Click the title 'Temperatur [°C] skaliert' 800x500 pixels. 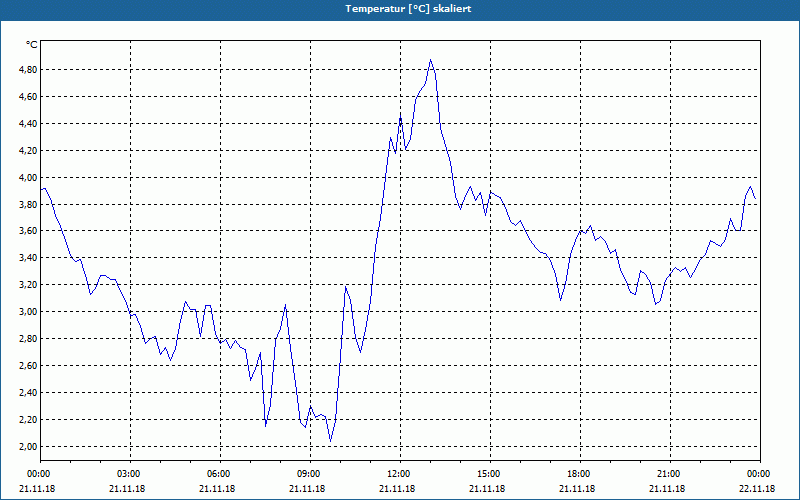(x=408, y=9)
